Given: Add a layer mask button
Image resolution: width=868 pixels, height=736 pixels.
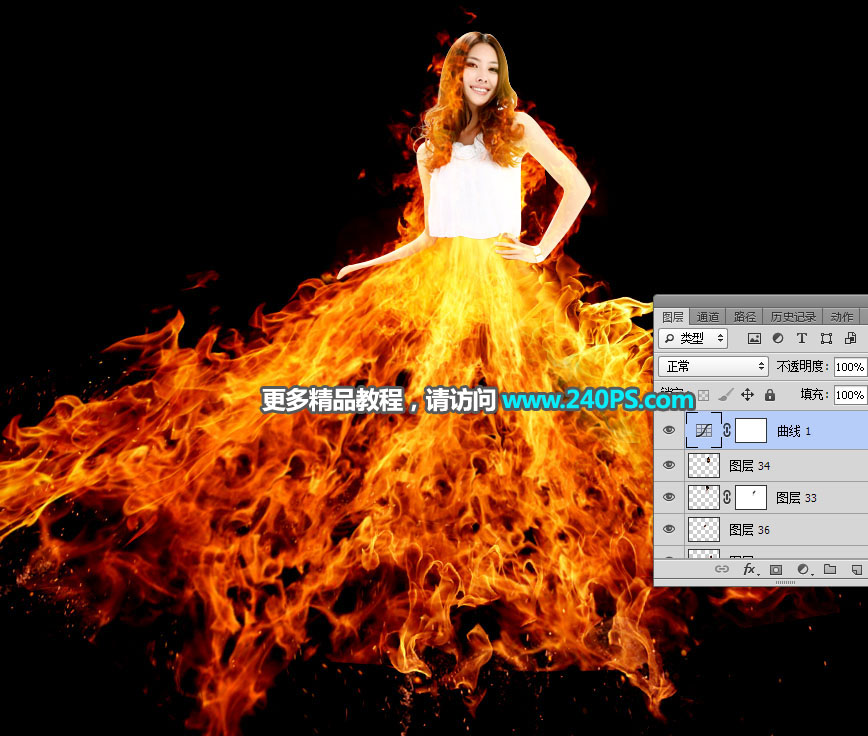Looking at the screenshot, I should [776, 569].
